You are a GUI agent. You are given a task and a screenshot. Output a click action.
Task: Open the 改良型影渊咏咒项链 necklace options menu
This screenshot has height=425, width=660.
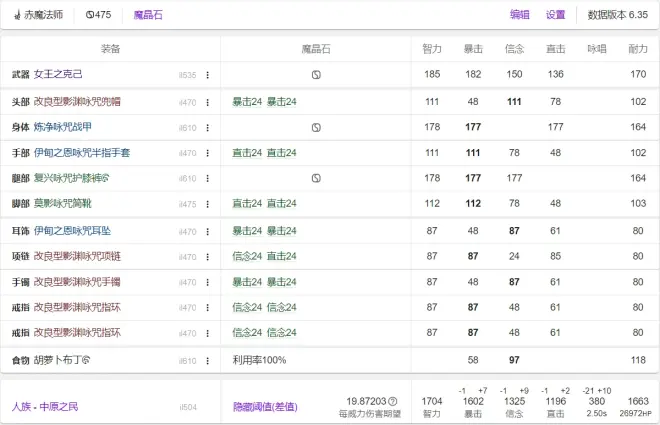[x=207, y=257]
